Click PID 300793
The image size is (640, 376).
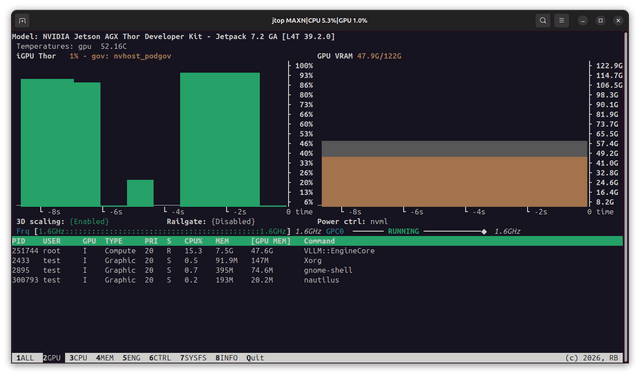(25, 280)
